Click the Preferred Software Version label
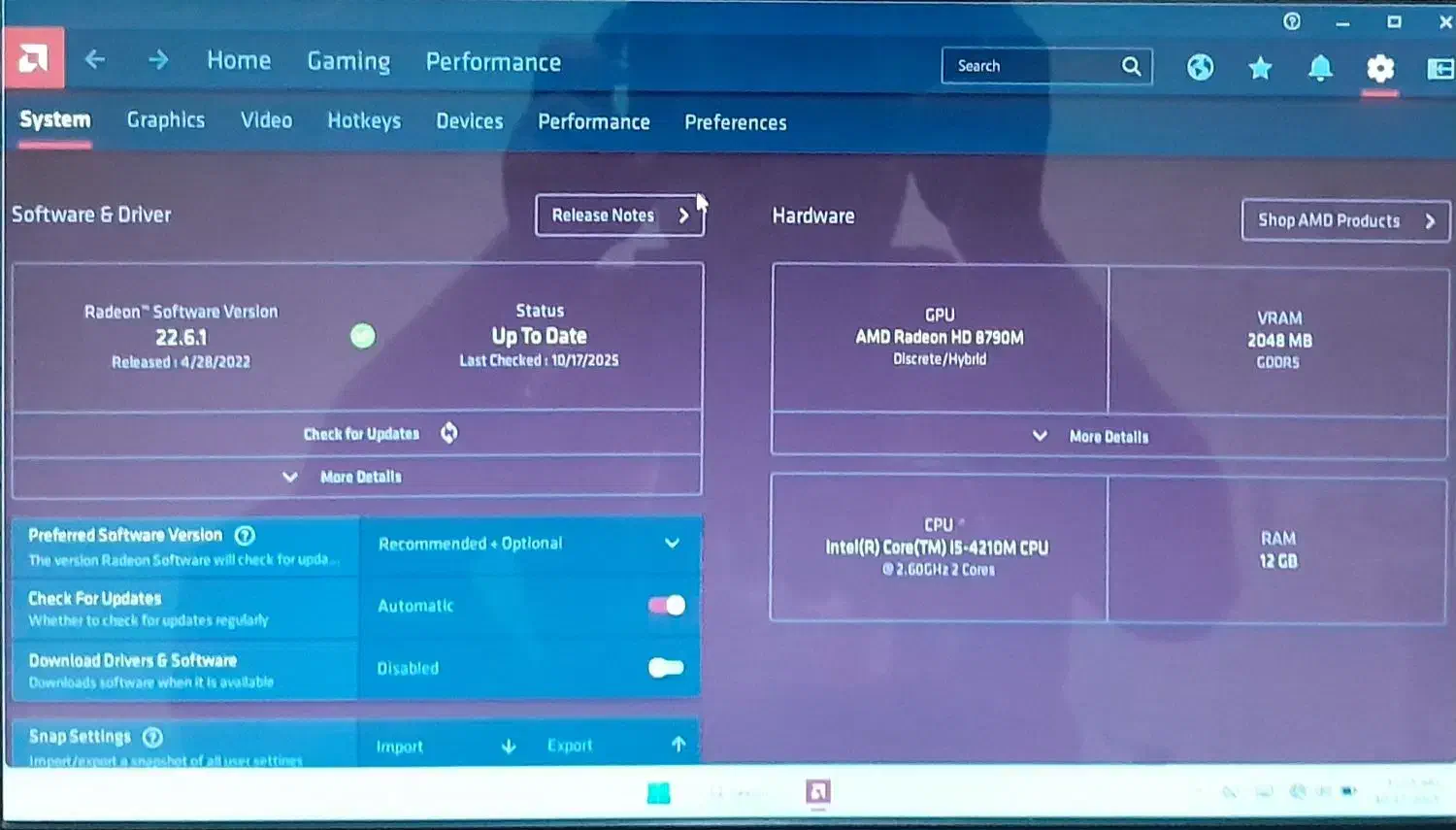The width and height of the screenshot is (1456, 830). click(125, 535)
